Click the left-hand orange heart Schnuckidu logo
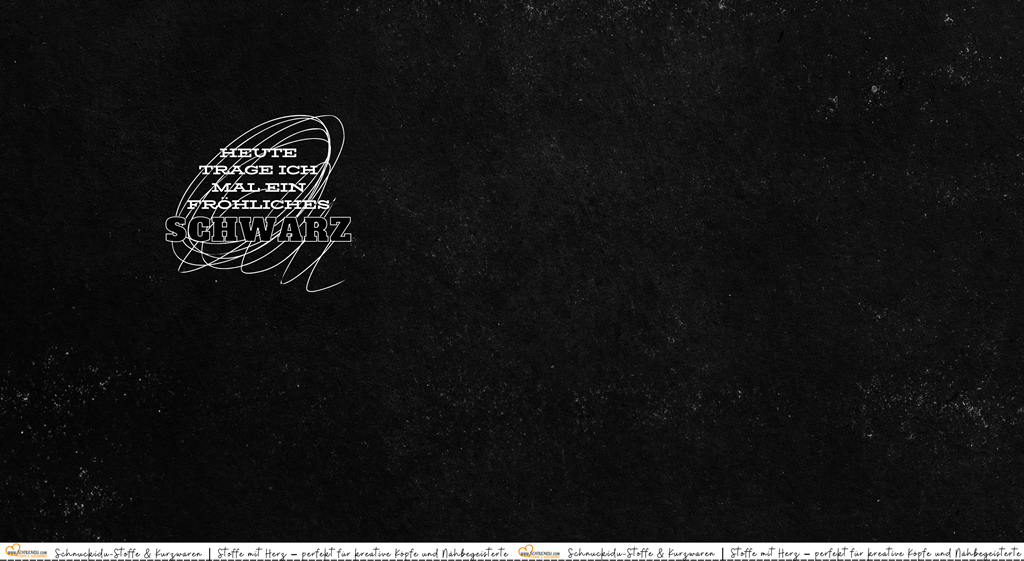The height and width of the screenshot is (561, 1024). (x=26, y=552)
